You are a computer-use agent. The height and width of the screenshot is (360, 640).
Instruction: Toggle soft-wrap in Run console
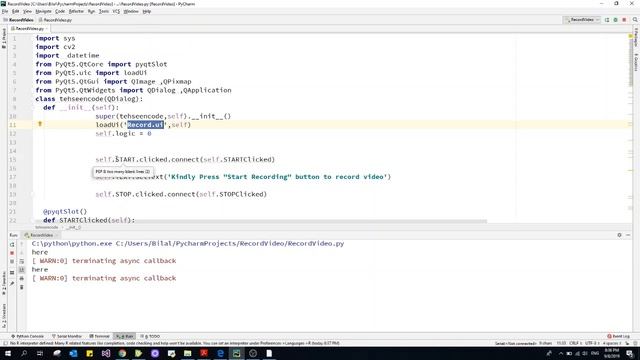click(x=22, y=261)
